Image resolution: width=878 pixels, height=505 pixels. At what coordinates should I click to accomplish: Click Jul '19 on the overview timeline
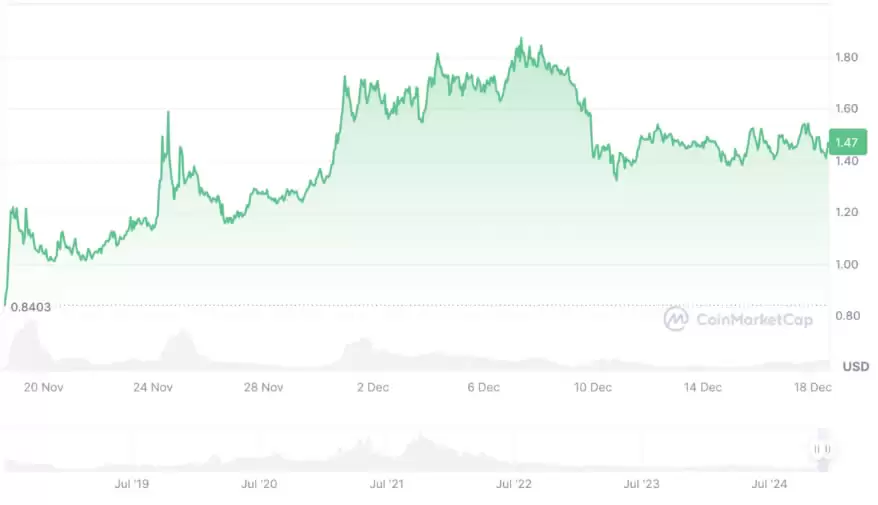pyautogui.click(x=132, y=484)
